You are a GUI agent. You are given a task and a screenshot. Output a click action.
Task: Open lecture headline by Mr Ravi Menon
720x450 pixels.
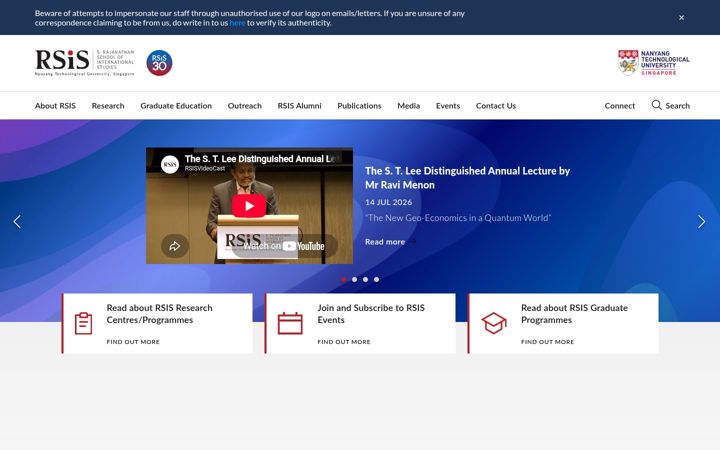tap(467, 178)
